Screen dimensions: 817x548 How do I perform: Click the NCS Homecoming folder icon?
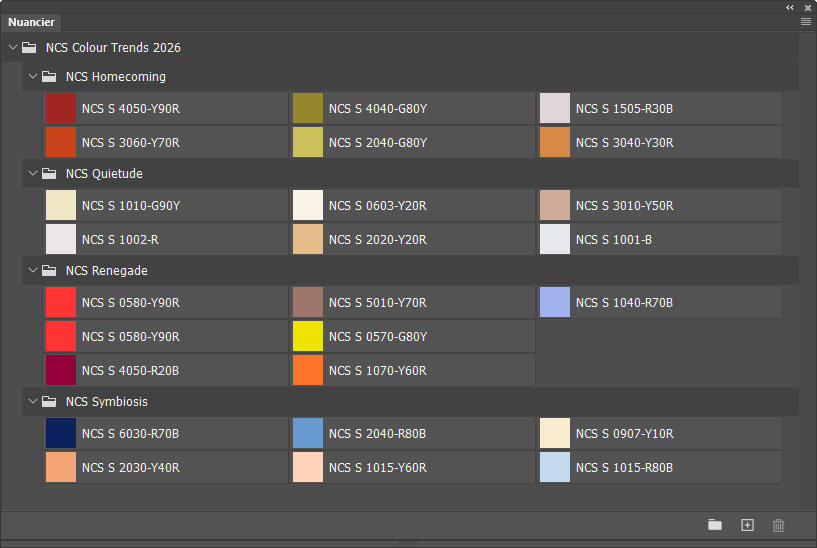click(x=49, y=77)
